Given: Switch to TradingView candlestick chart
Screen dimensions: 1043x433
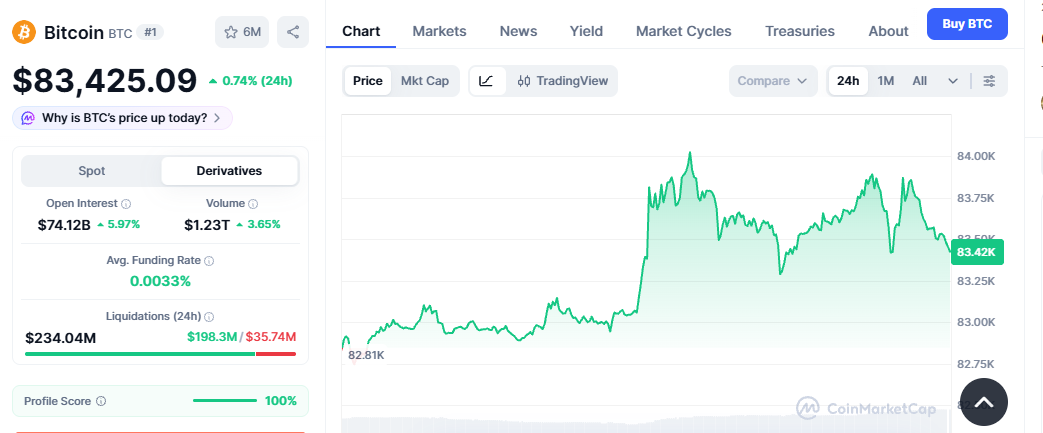Looking at the screenshot, I should [563, 81].
